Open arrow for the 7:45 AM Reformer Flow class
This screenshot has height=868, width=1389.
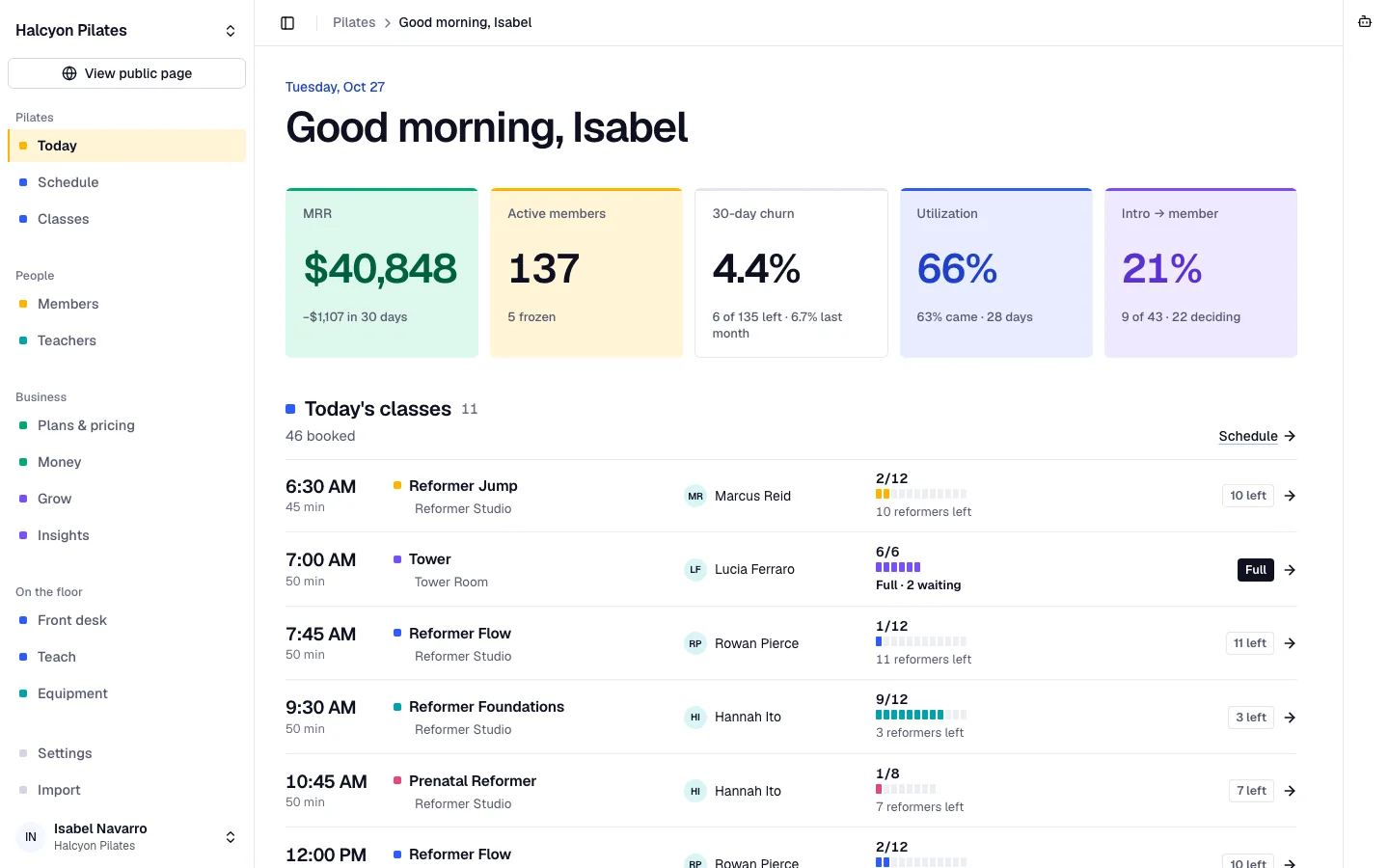[1290, 643]
